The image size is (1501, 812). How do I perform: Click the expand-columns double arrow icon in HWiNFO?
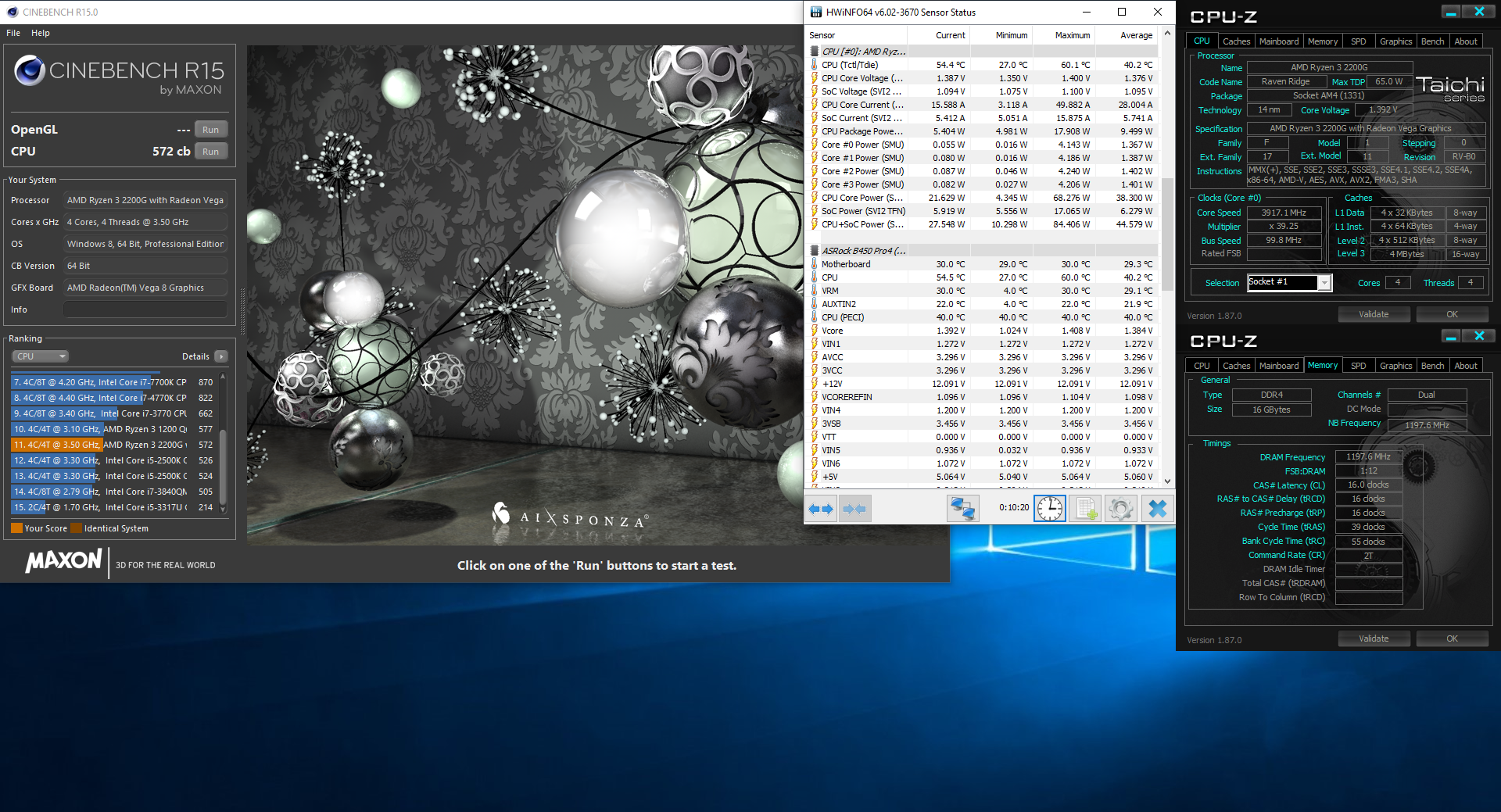(x=821, y=509)
